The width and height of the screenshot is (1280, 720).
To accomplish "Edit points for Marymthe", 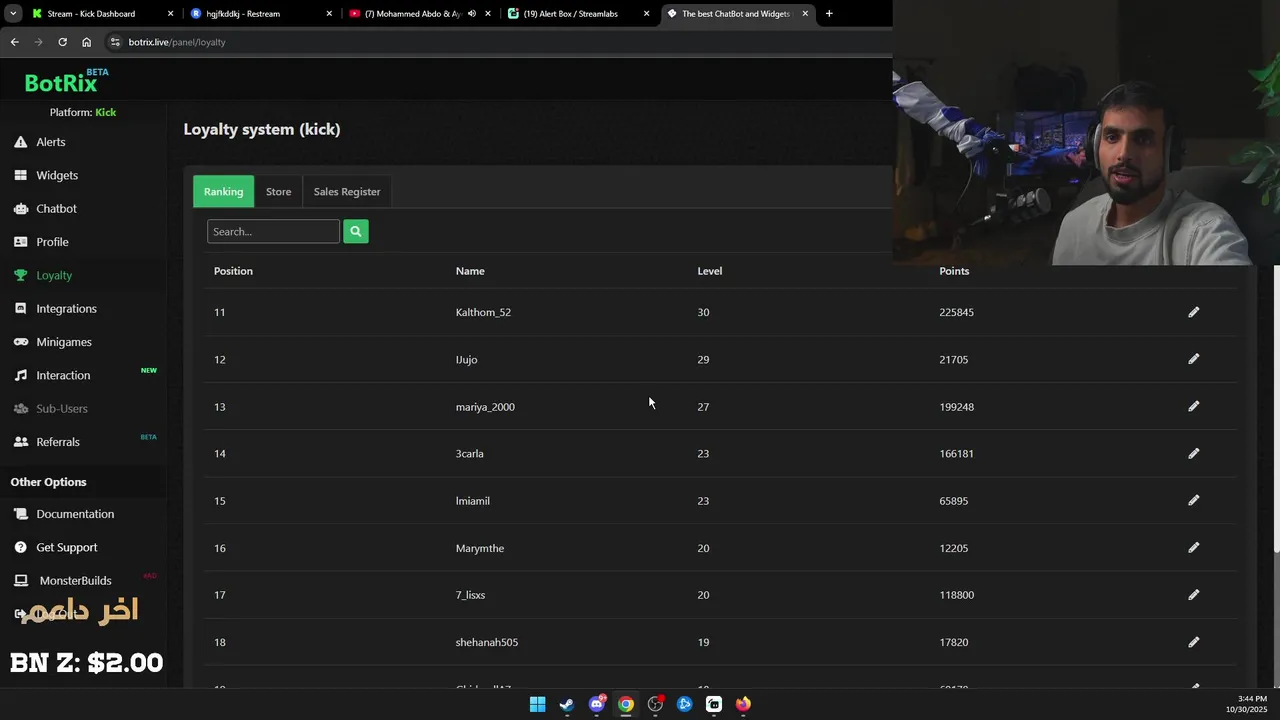I will pyautogui.click(x=1193, y=547).
